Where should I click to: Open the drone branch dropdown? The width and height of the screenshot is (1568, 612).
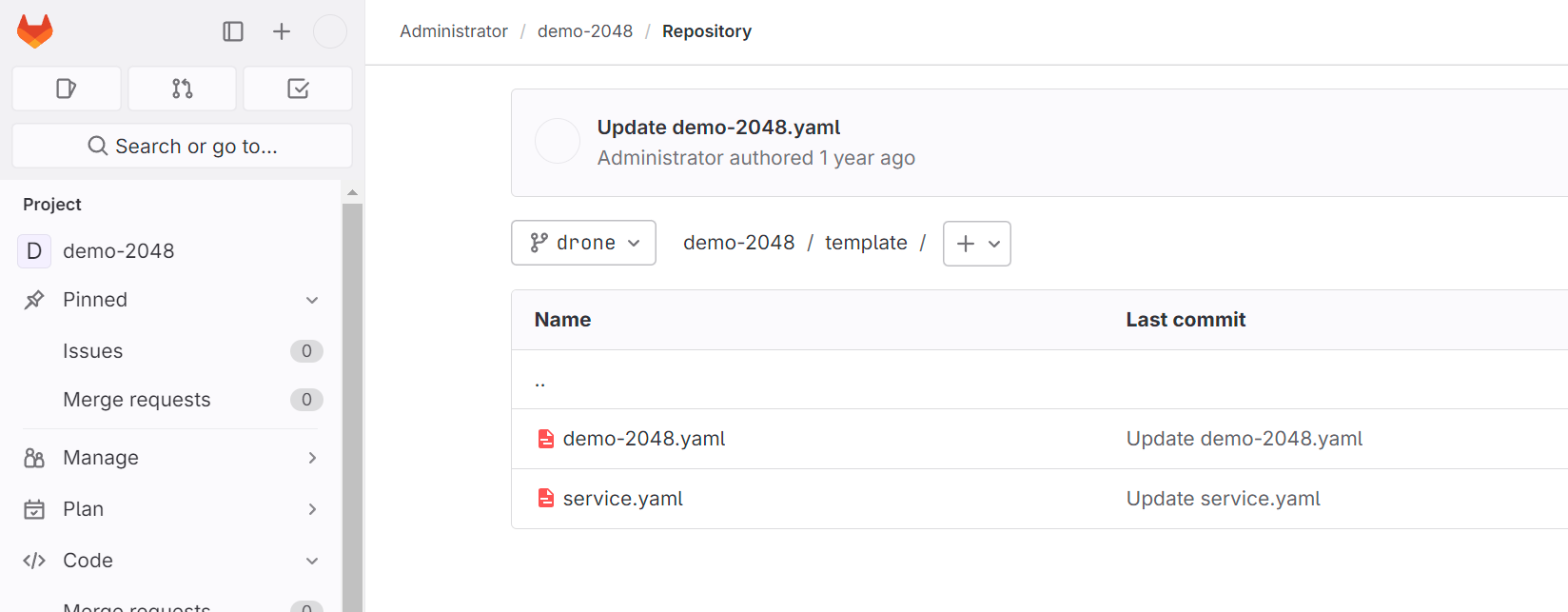point(583,243)
